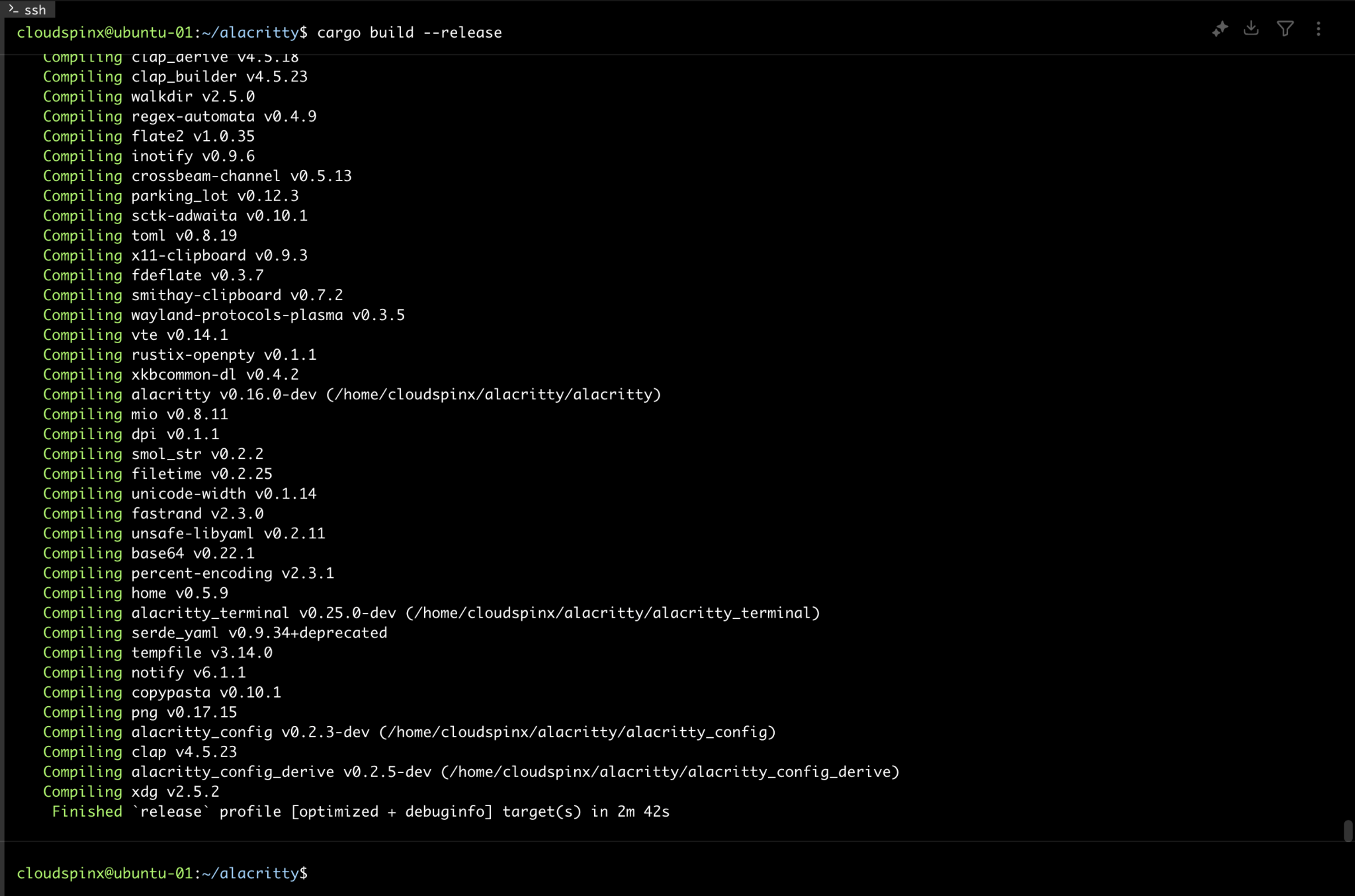
Task: Click the download icon to save terminal output
Action: [1252, 29]
